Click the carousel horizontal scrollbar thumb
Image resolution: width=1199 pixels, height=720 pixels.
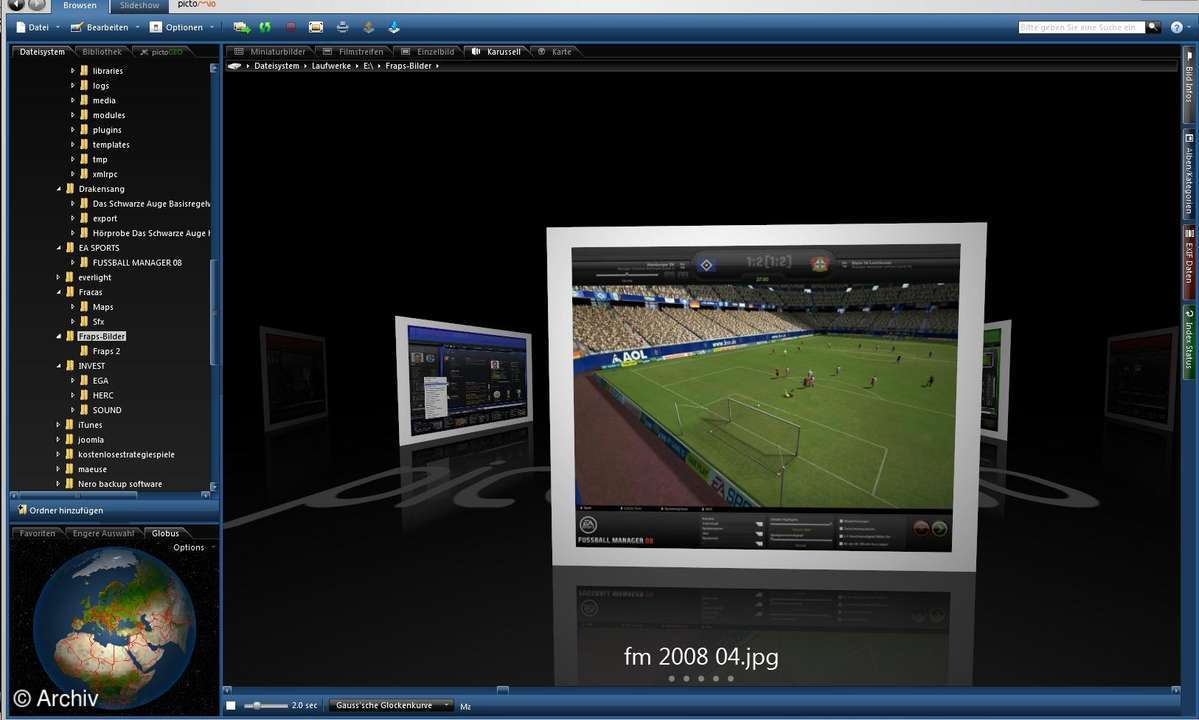pyautogui.click(x=502, y=690)
